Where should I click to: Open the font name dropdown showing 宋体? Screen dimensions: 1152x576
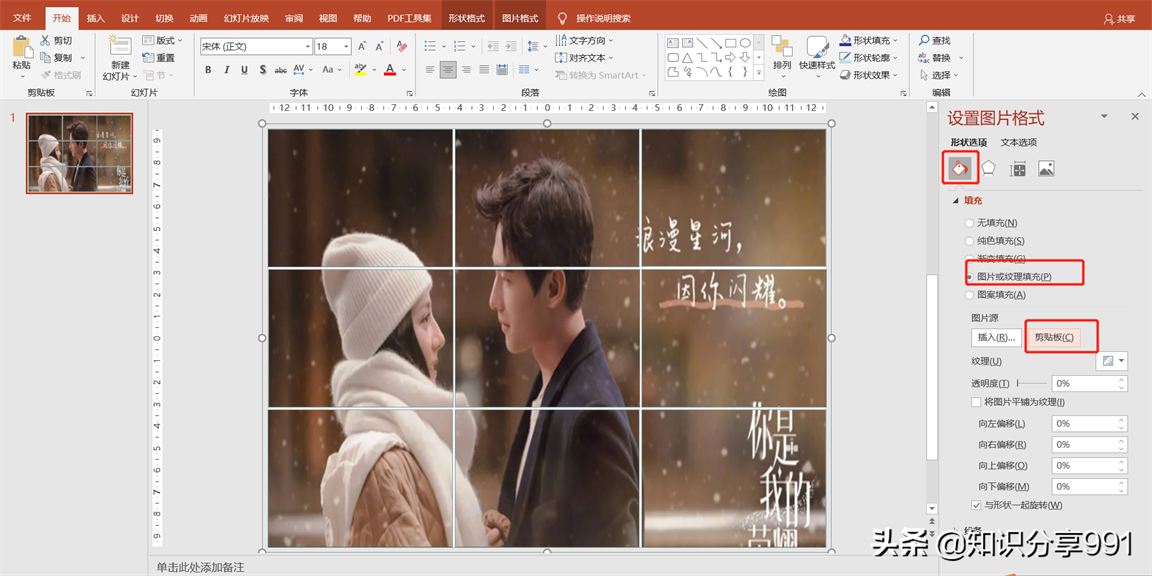307,47
